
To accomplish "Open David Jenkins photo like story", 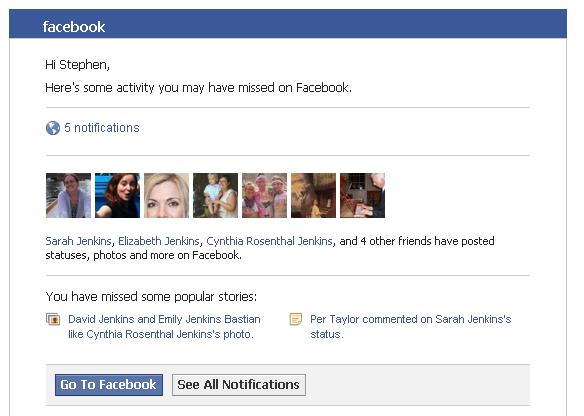I will click(x=164, y=327).
